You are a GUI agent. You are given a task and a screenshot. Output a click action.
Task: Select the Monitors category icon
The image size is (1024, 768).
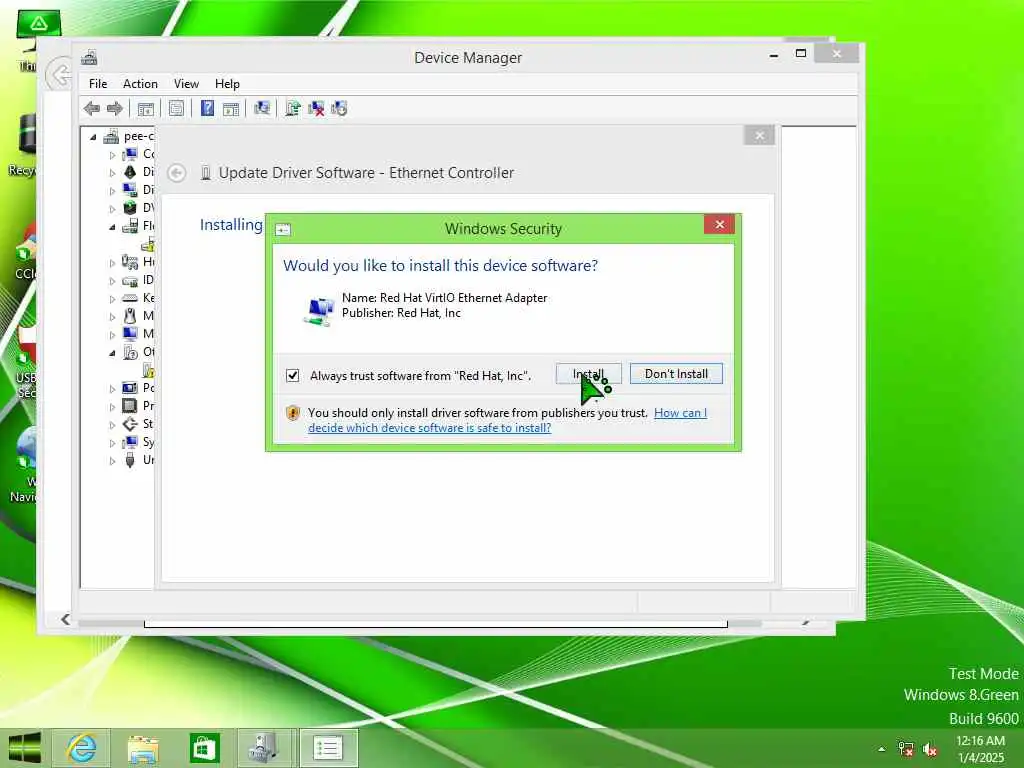(x=130, y=334)
